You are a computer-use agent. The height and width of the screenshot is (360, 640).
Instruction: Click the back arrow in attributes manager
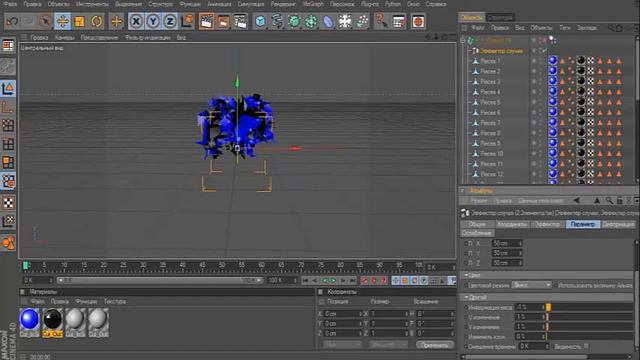pos(576,200)
